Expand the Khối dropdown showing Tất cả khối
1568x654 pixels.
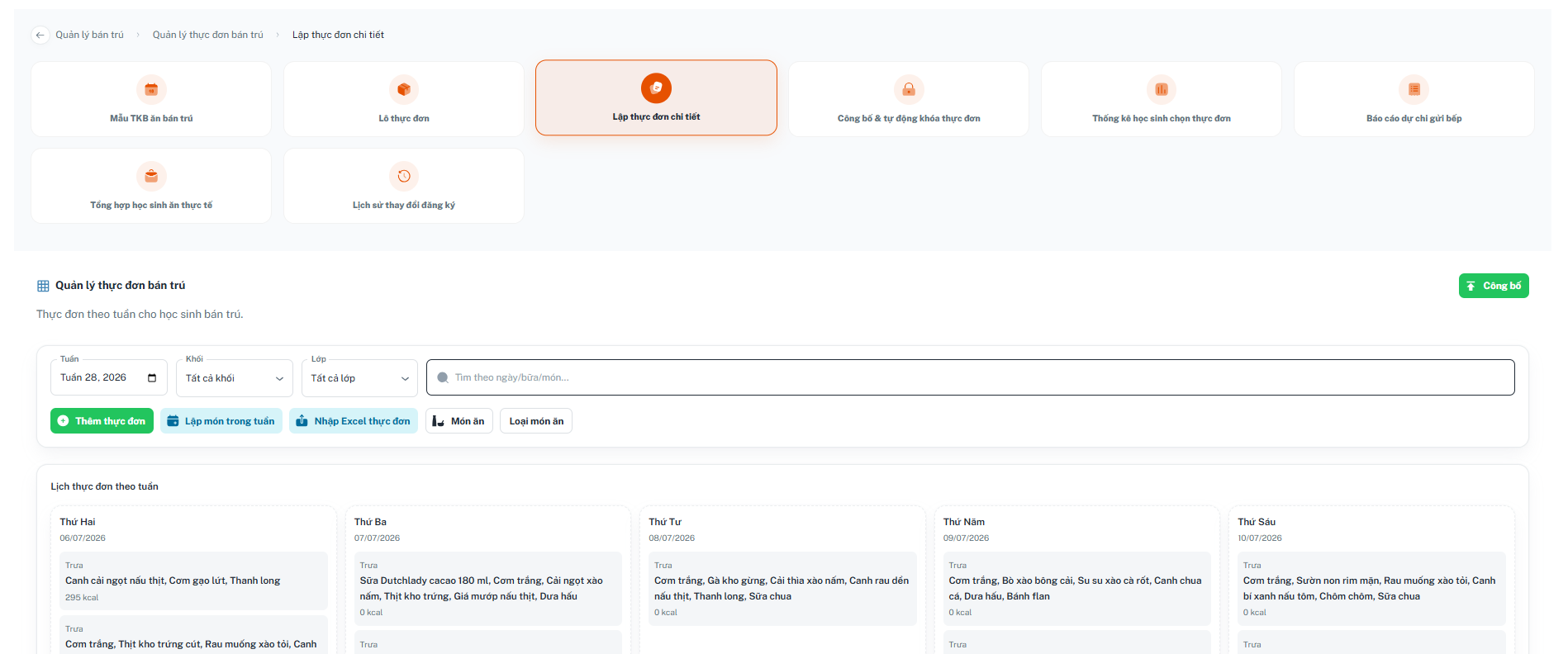tap(235, 378)
